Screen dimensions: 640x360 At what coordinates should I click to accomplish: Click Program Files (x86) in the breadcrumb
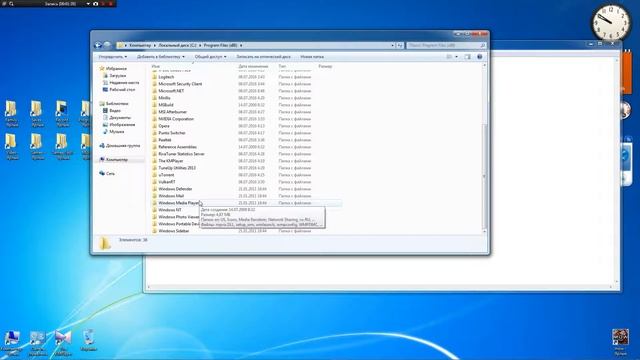(x=220, y=45)
